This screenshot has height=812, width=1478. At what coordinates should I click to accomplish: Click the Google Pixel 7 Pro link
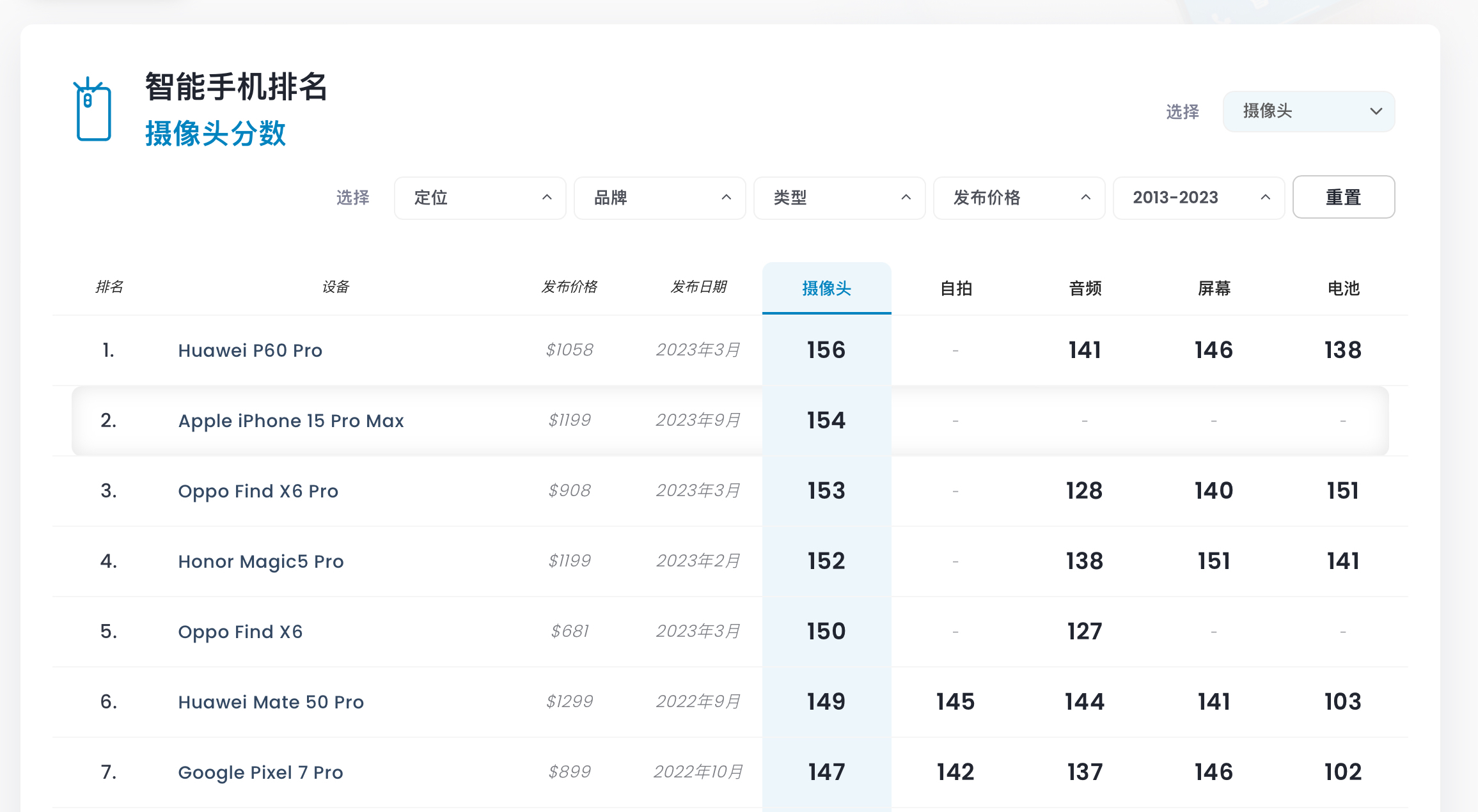point(260,772)
